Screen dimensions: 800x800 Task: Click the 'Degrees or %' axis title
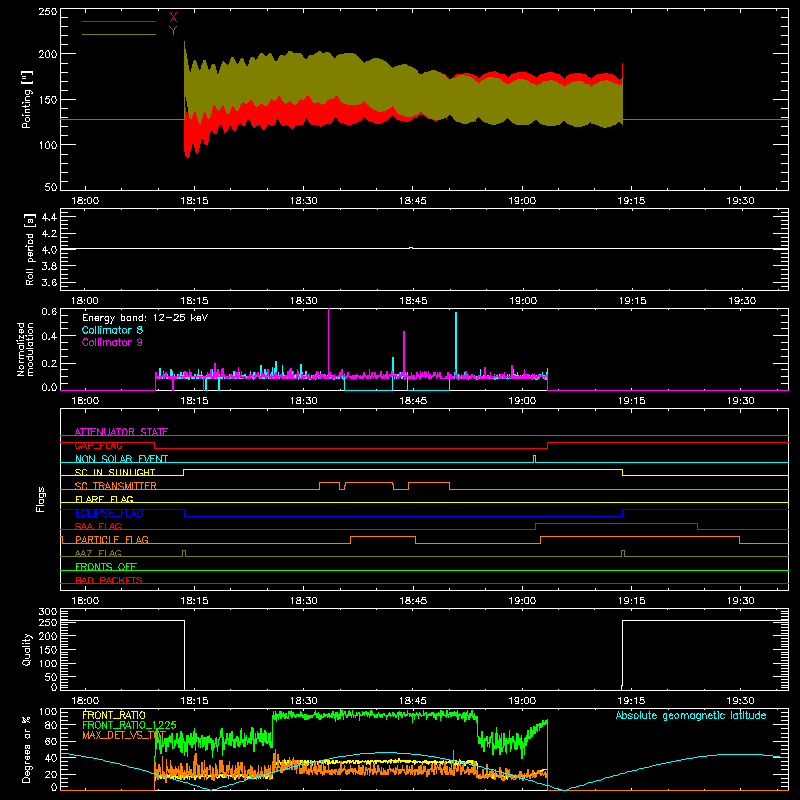pos(27,749)
